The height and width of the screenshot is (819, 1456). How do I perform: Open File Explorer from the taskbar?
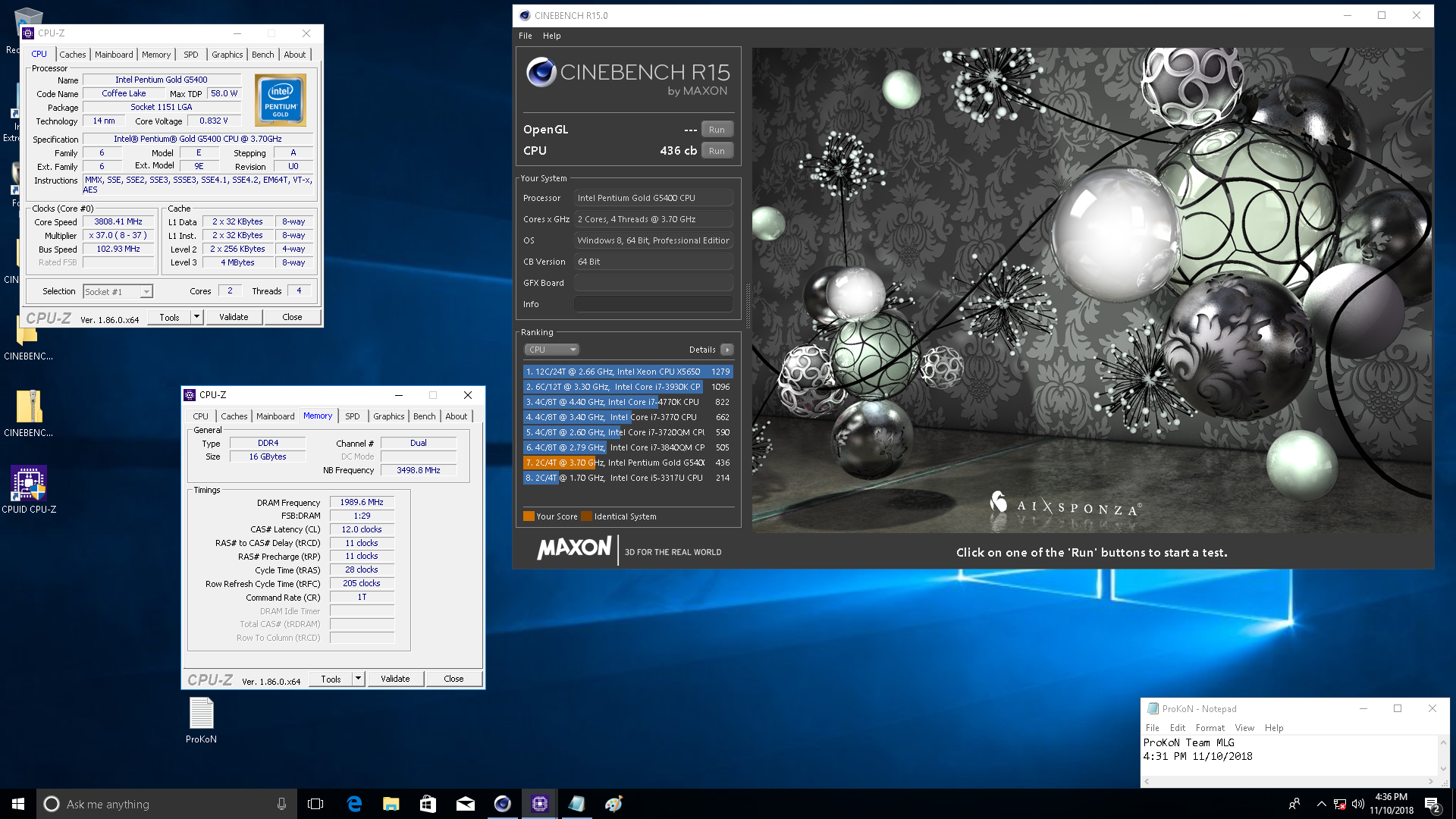point(391,804)
